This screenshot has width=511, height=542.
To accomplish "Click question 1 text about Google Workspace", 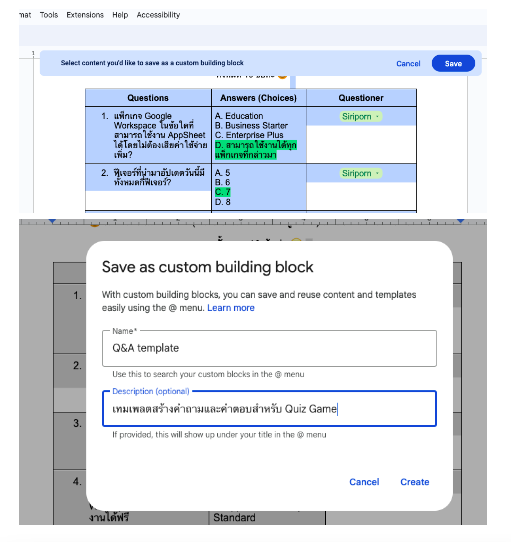I will click(160, 135).
